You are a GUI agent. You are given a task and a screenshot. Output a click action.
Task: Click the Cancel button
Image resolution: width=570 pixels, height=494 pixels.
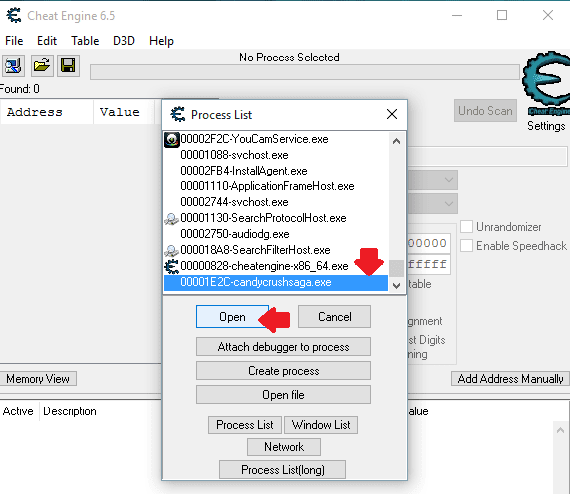[334, 317]
